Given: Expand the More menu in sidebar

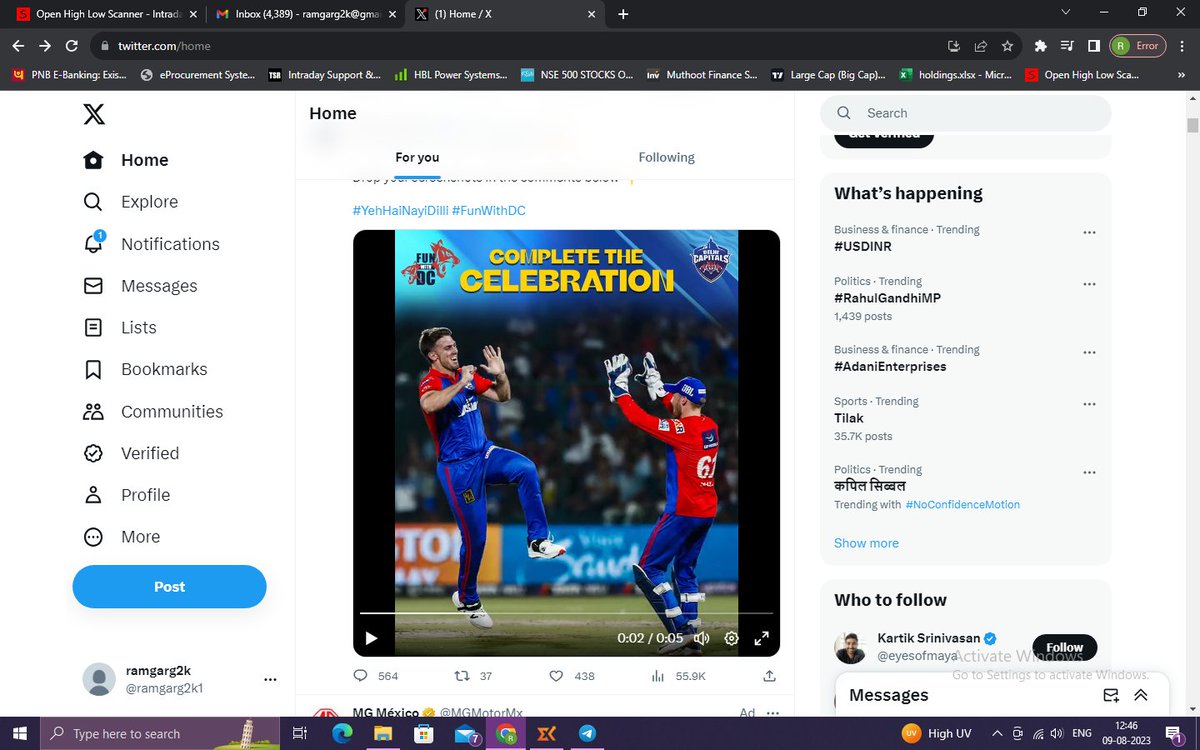Looking at the screenshot, I should pyautogui.click(x=122, y=537).
